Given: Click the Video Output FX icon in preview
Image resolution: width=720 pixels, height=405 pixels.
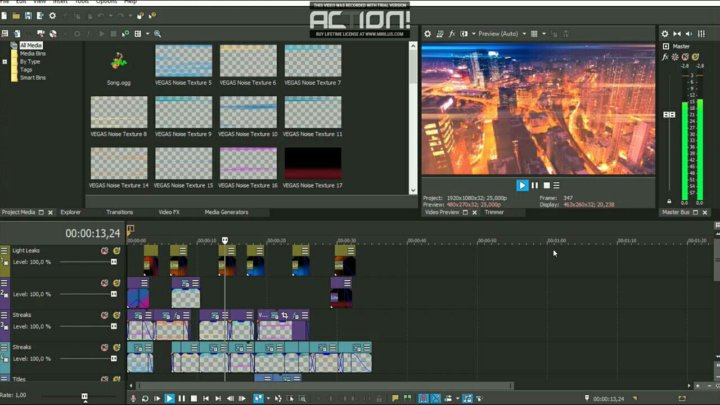Looking at the screenshot, I should click(453, 34).
